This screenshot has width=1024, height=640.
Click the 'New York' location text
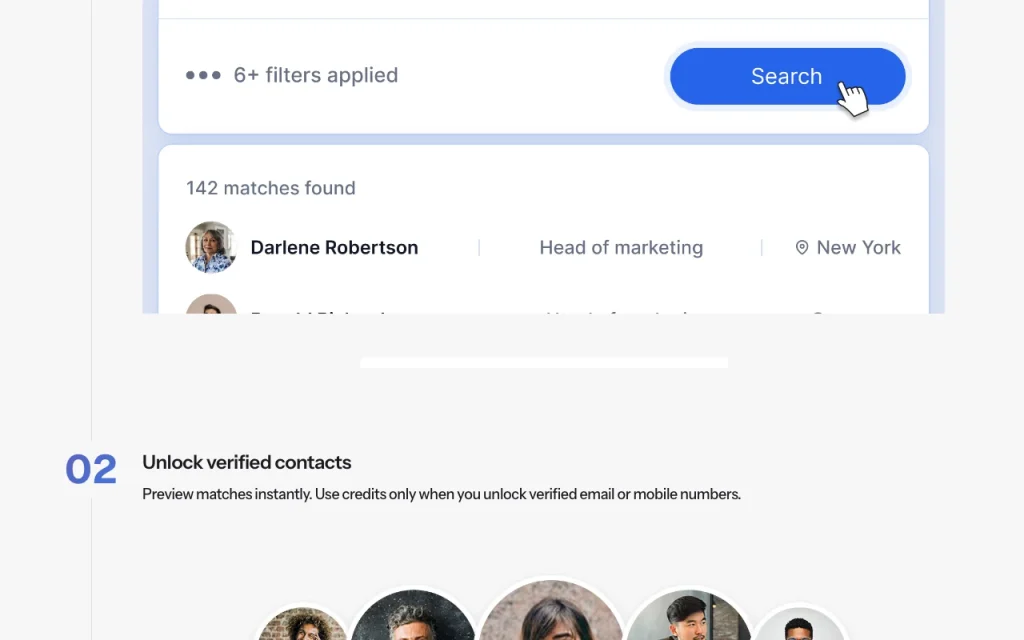[858, 248]
